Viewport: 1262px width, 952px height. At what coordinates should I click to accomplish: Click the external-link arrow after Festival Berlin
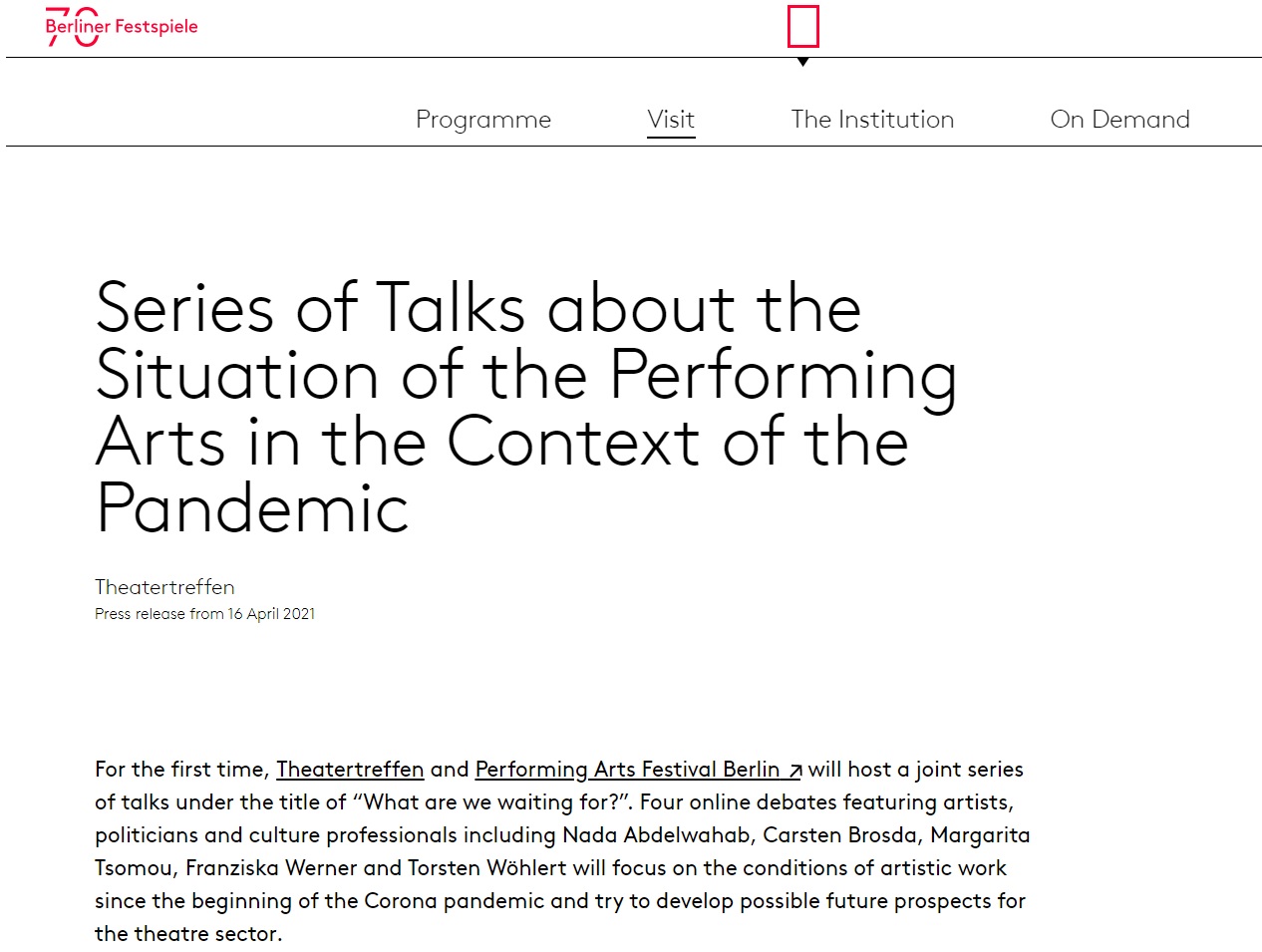click(795, 771)
